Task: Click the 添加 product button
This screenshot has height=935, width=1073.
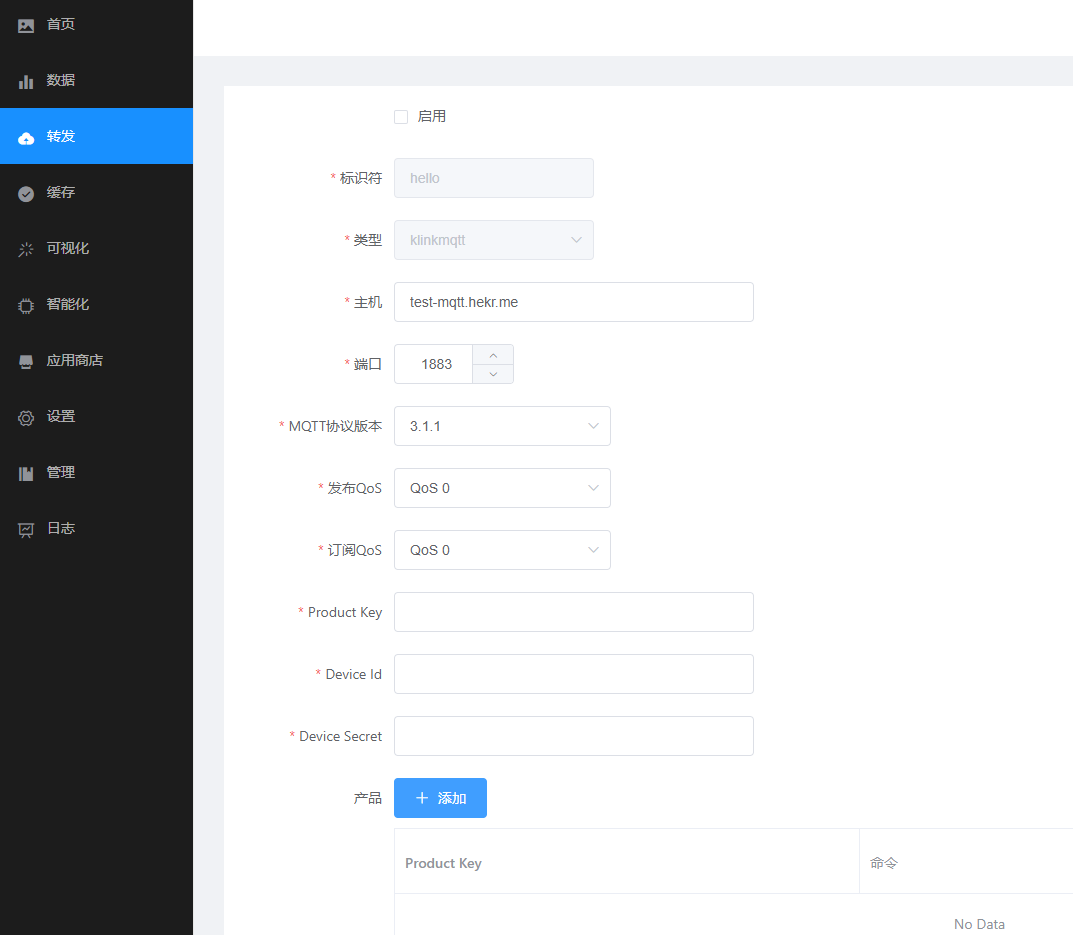Action: [x=440, y=798]
